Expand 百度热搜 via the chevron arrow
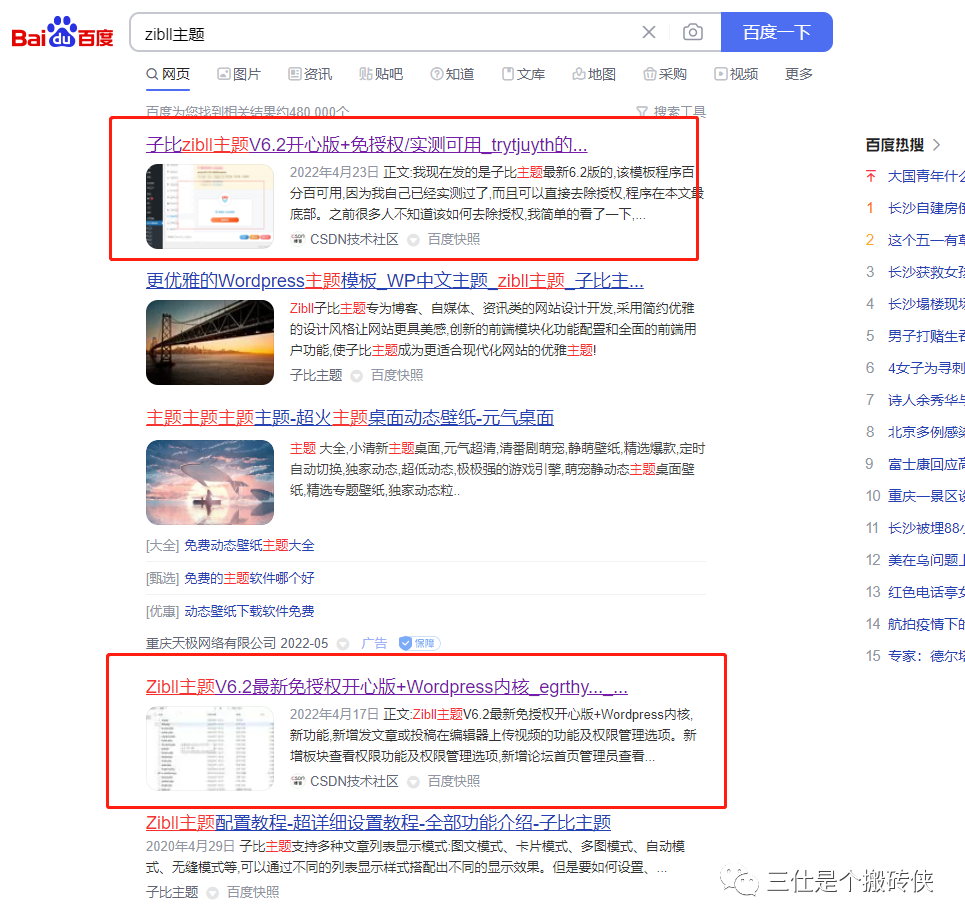The height and width of the screenshot is (924, 965). 935,144
